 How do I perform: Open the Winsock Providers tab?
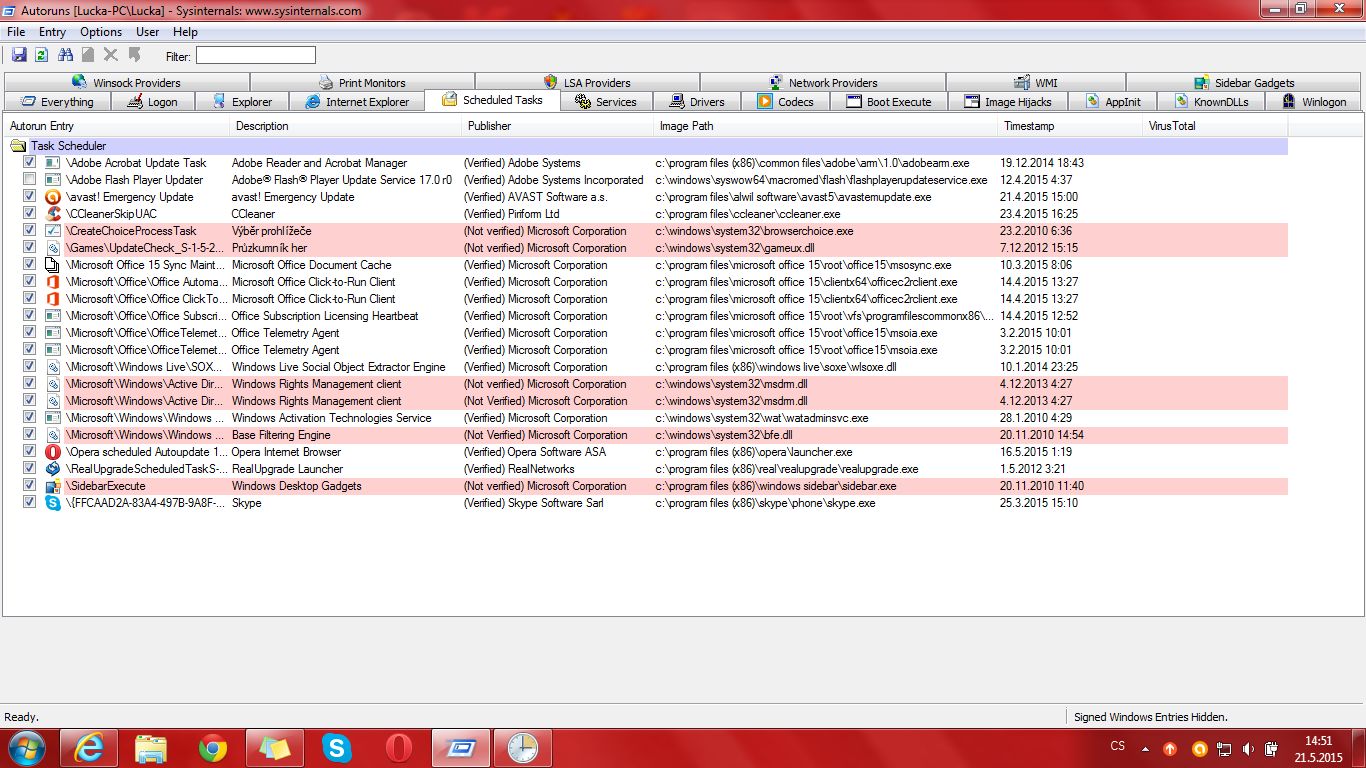127,82
